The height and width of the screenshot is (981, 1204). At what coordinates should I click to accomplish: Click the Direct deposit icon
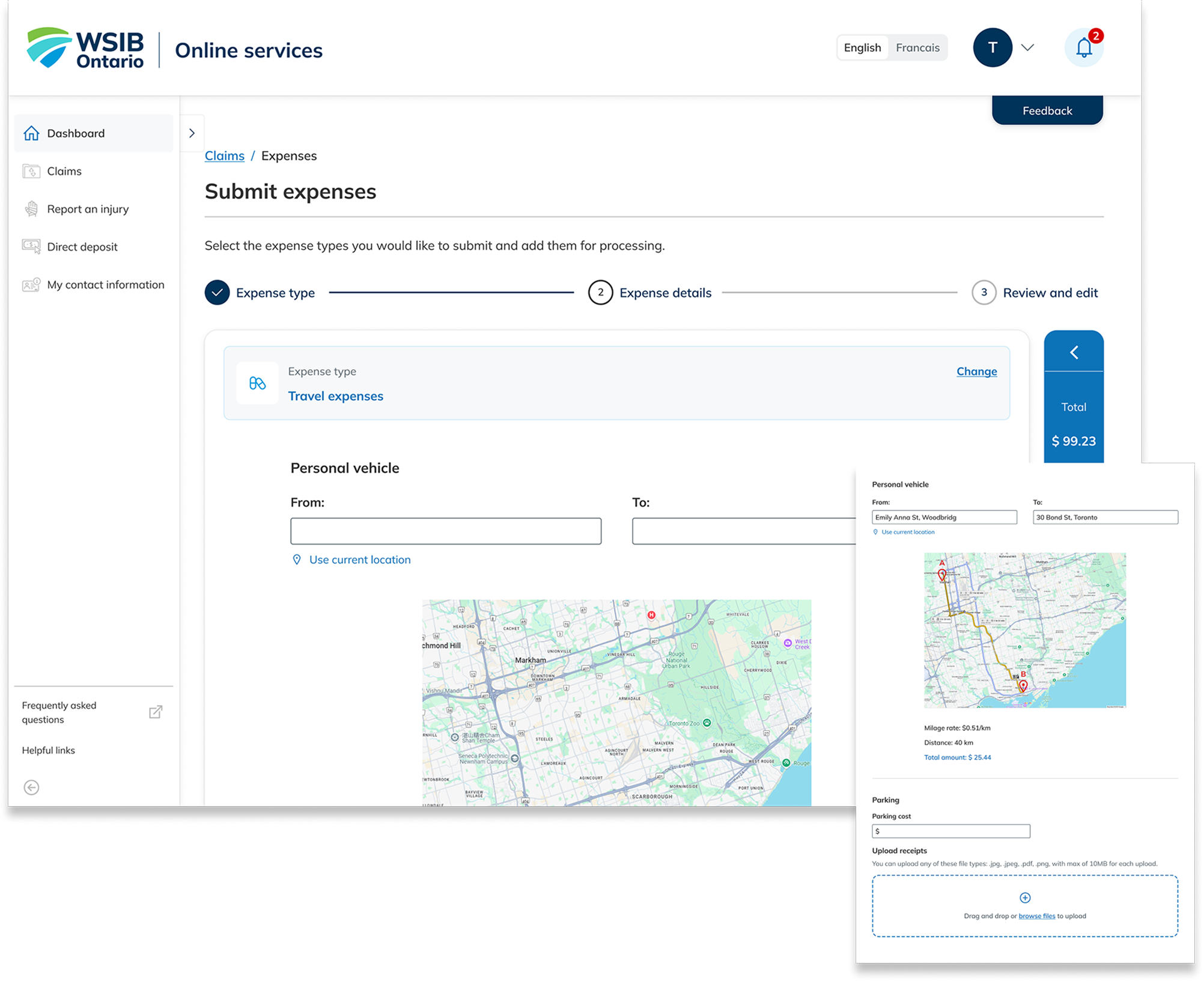pos(31,246)
